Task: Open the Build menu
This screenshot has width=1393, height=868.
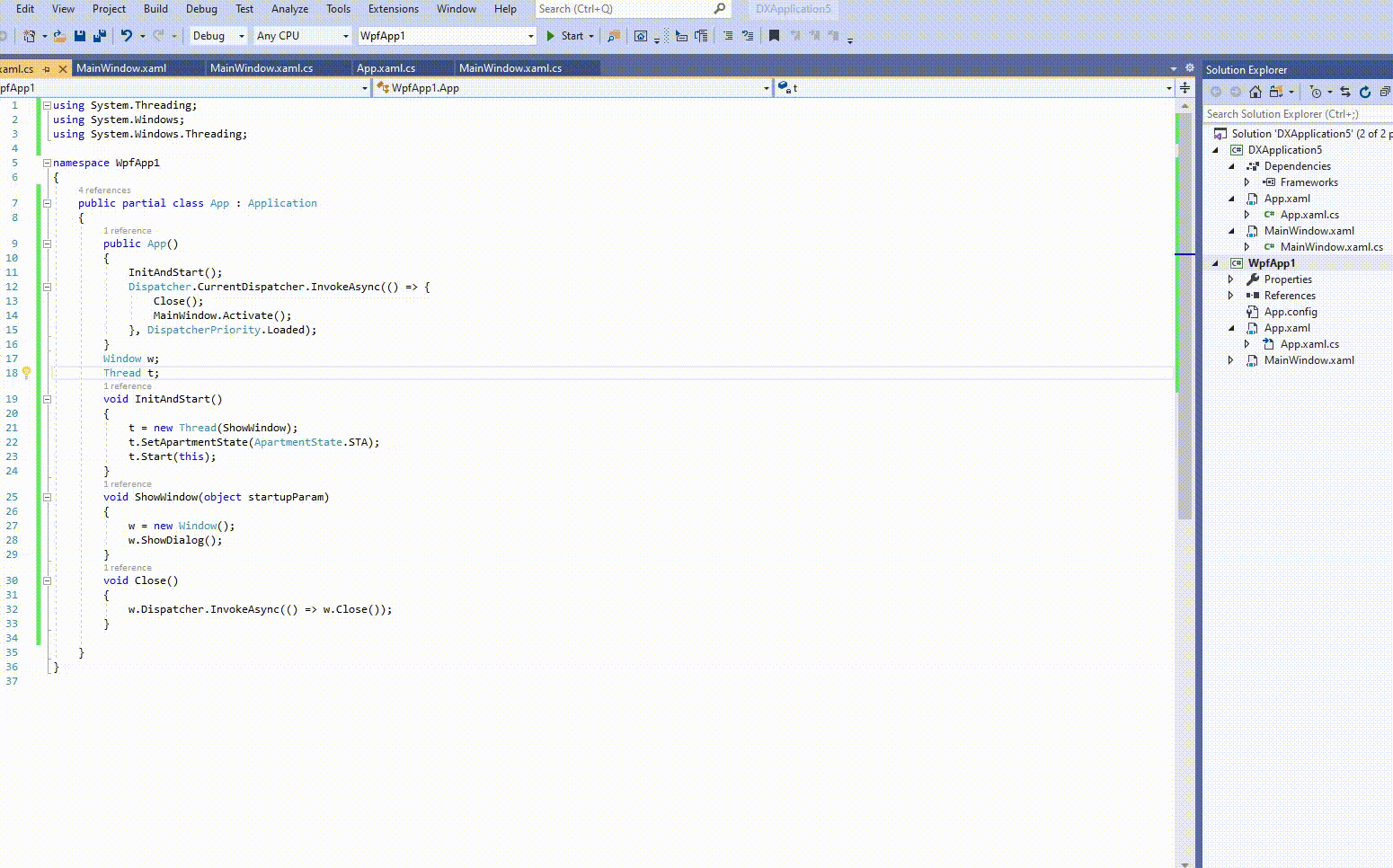Action: click(155, 9)
